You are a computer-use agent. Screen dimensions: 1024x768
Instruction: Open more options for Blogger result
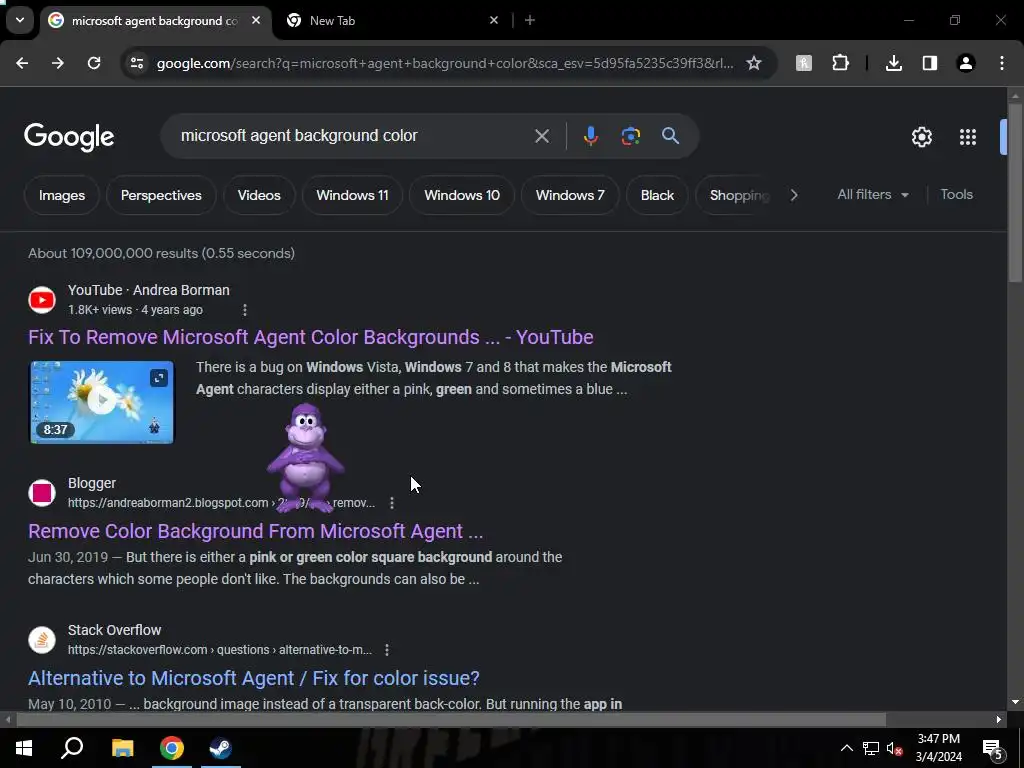point(392,503)
